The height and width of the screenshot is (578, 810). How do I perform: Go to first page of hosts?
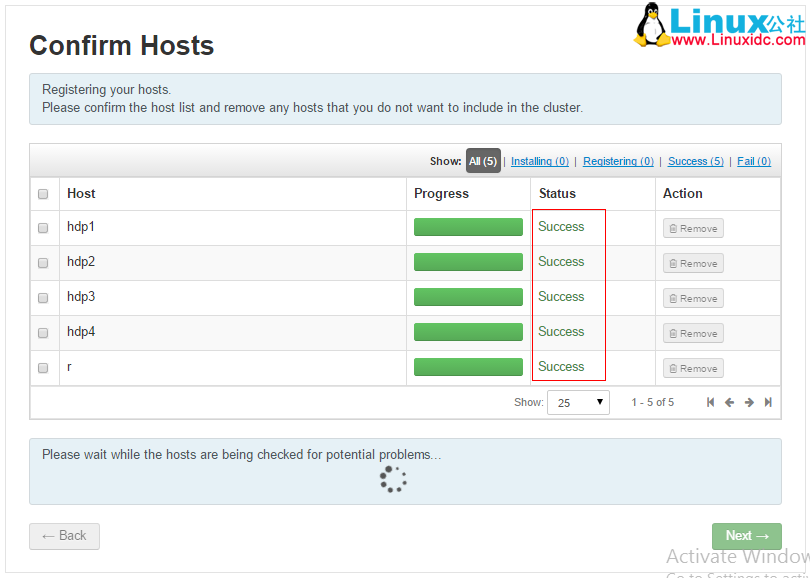(710, 402)
